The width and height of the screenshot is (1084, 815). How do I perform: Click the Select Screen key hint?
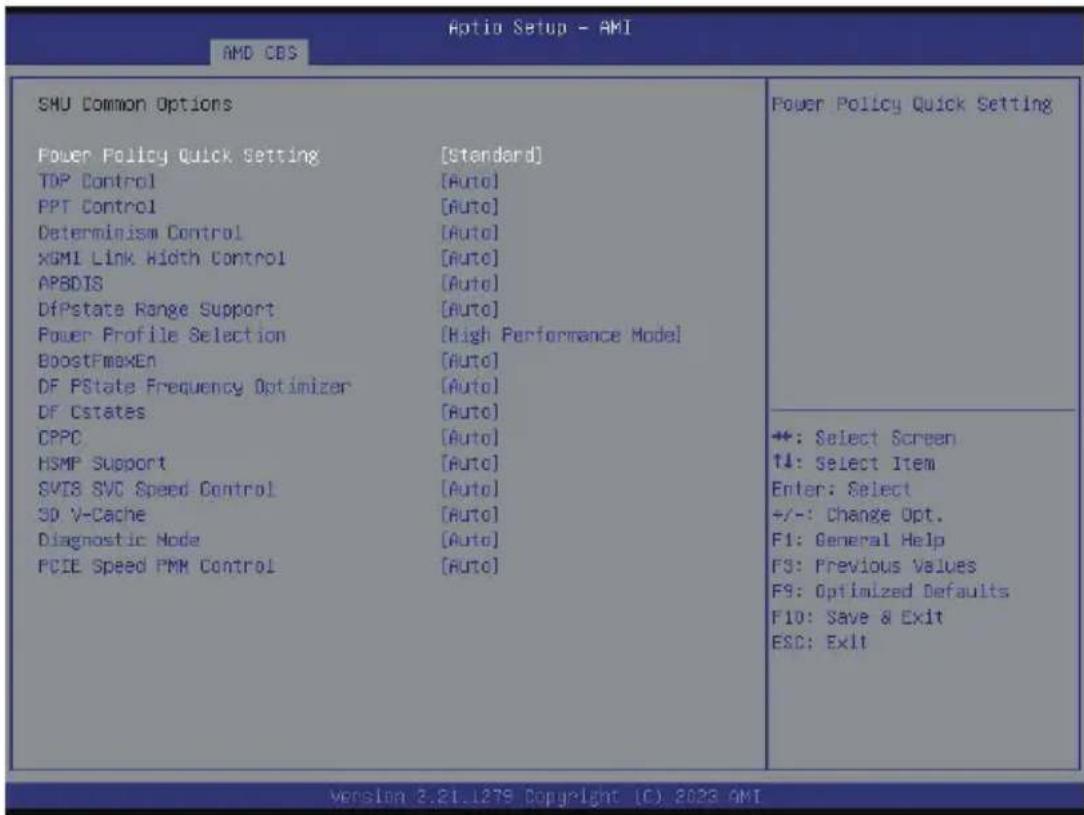pos(863,438)
